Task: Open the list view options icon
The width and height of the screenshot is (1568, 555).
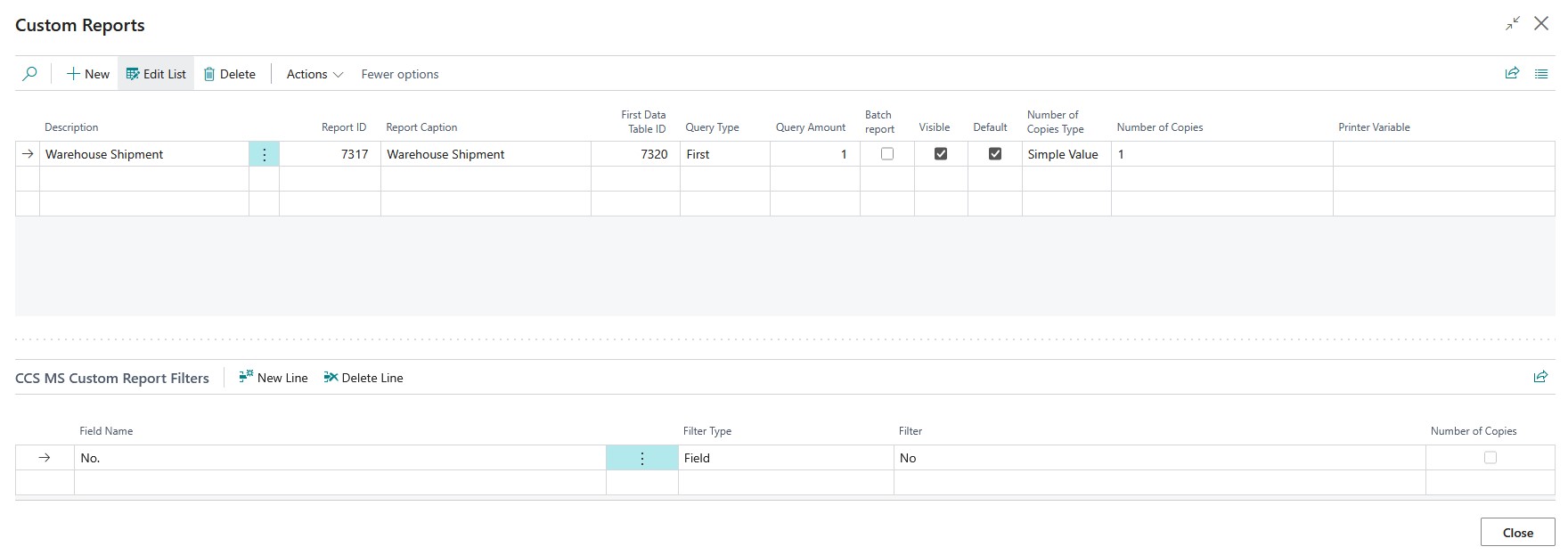Action: pyautogui.click(x=1541, y=74)
